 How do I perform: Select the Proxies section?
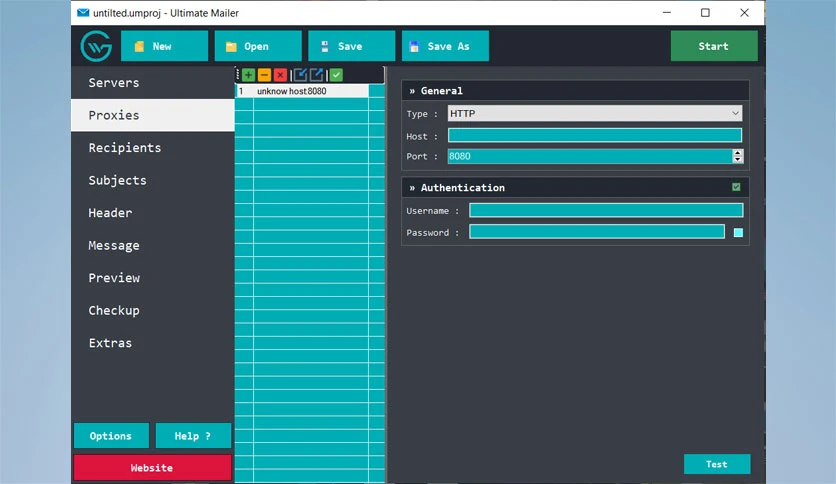[x=152, y=115]
